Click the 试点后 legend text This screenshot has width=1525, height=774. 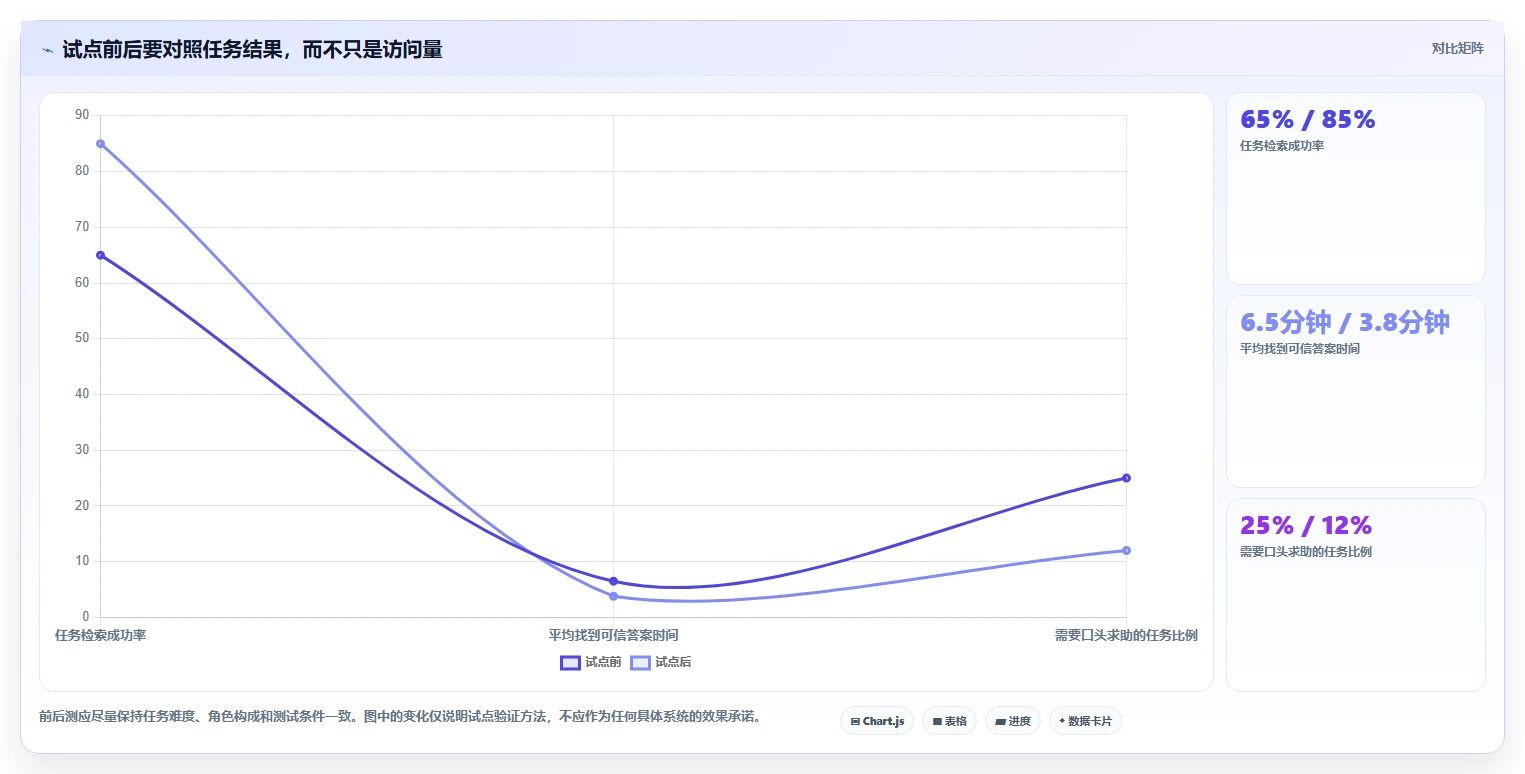(673, 662)
